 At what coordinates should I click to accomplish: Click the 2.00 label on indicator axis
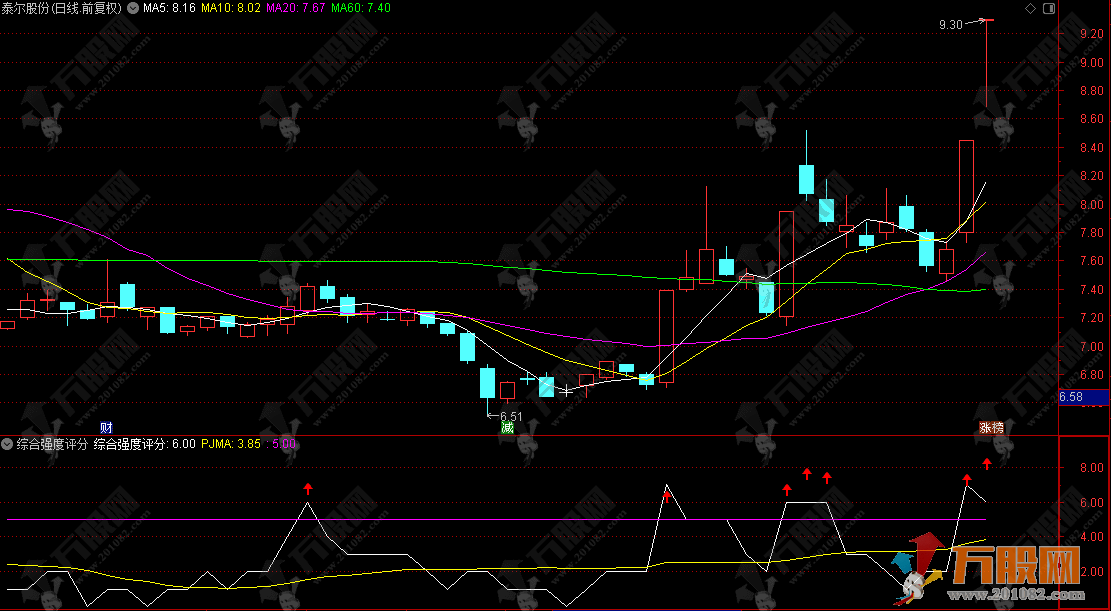(x=1091, y=571)
